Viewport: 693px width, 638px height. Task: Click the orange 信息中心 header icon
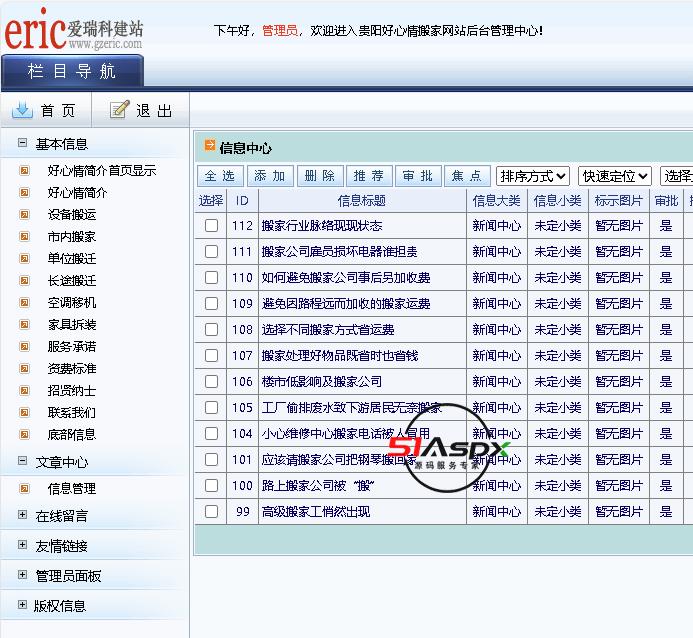210,147
